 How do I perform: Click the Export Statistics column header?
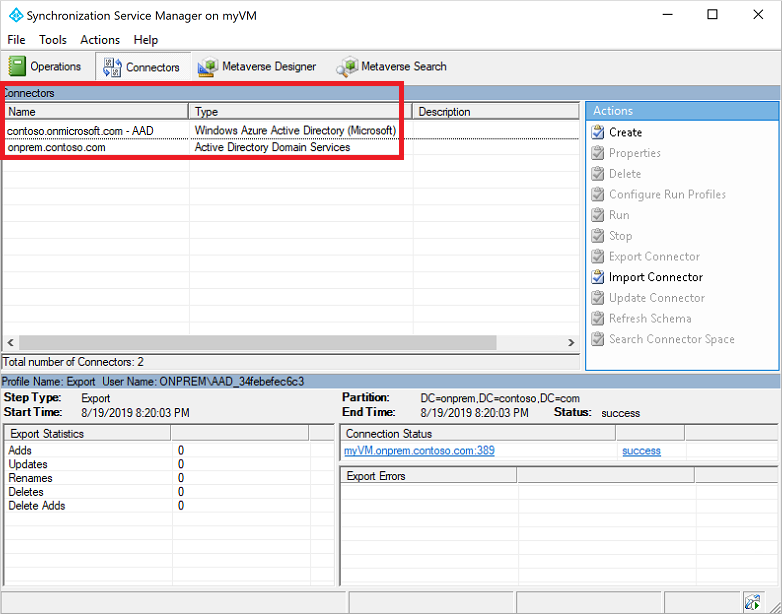[x=87, y=433]
